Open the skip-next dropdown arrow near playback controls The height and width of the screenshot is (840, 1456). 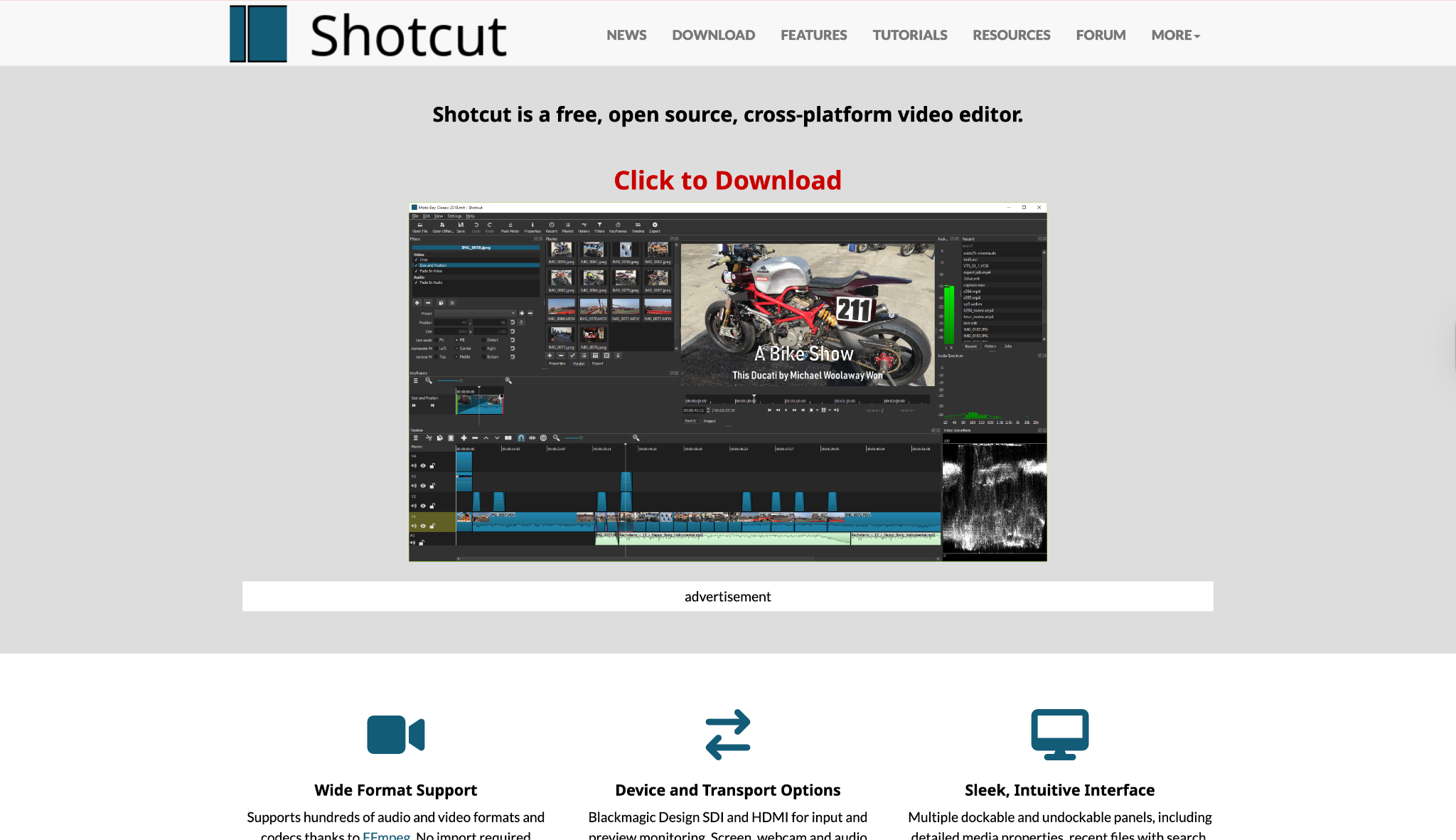pyautogui.click(x=816, y=410)
